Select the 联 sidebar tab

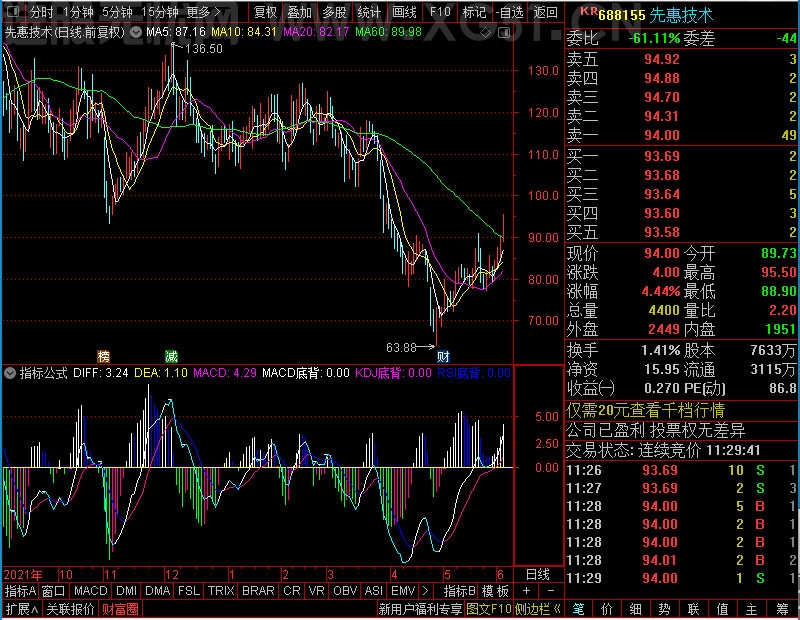pyautogui.click(x=693, y=609)
